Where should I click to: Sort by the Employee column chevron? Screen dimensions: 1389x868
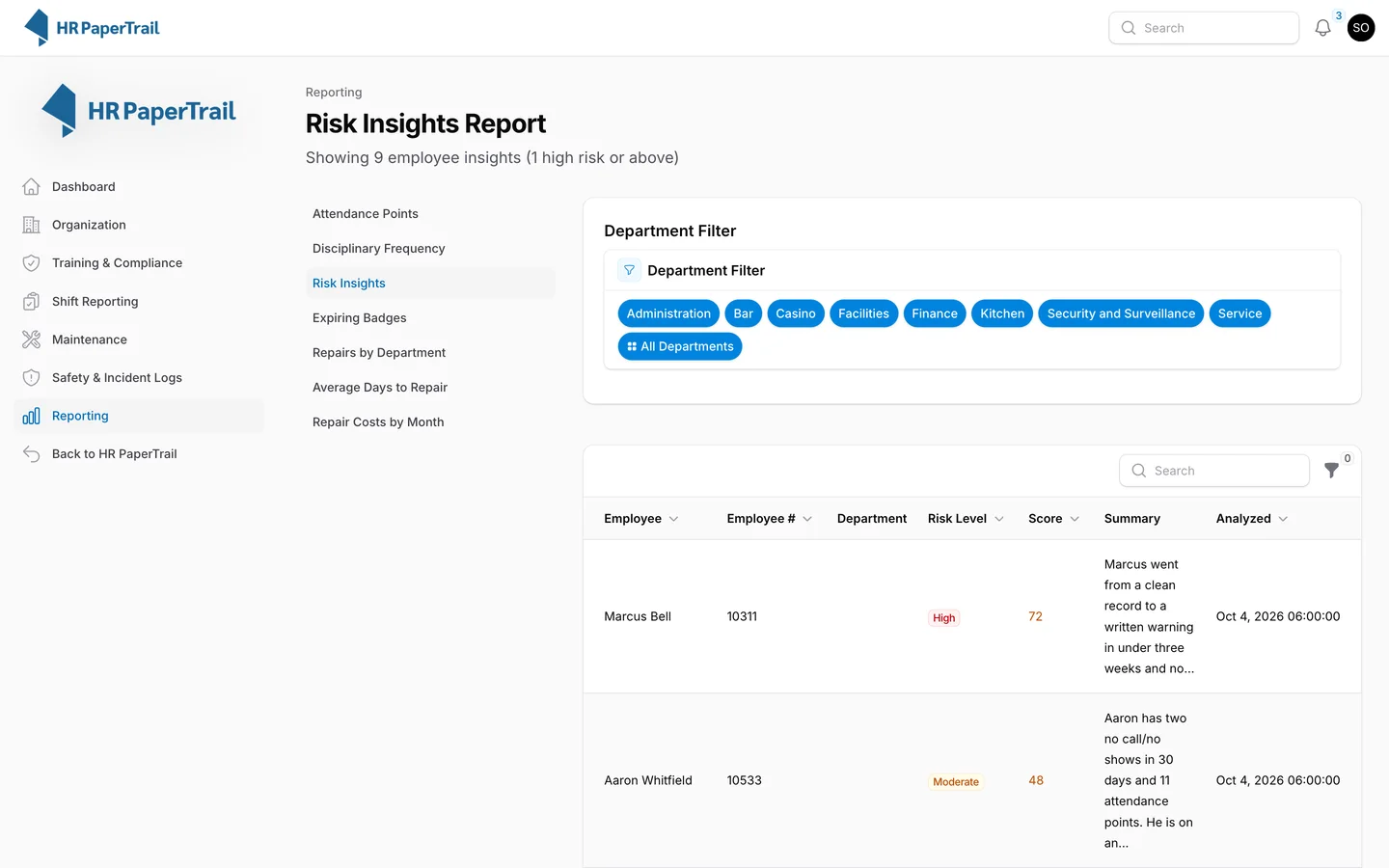673,519
